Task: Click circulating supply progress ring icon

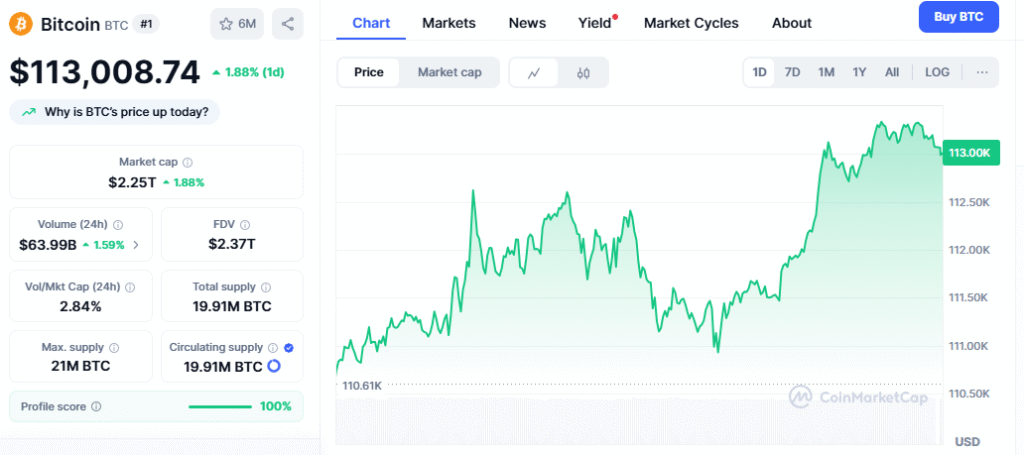Action: [274, 366]
